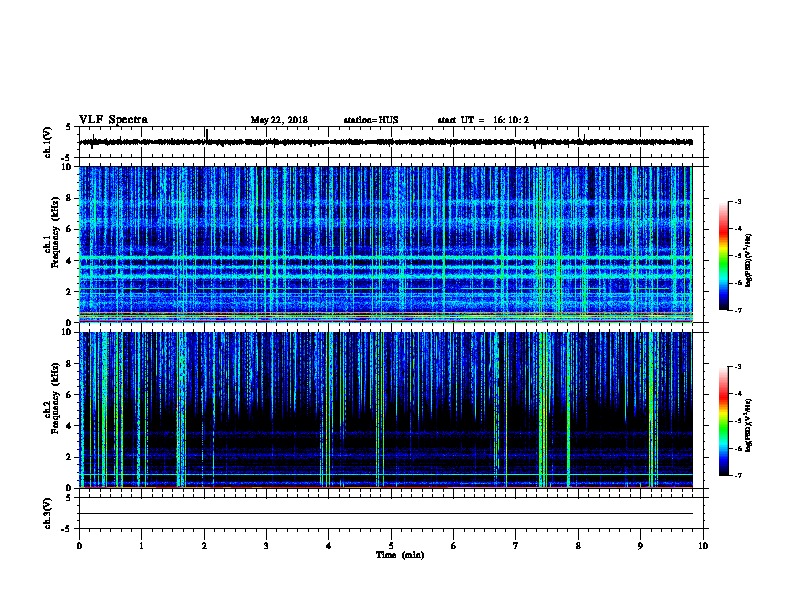Image resolution: width=792 pixels, height=612 pixels.
Task: Click the "station=HUS" header label
Action: pos(371,120)
